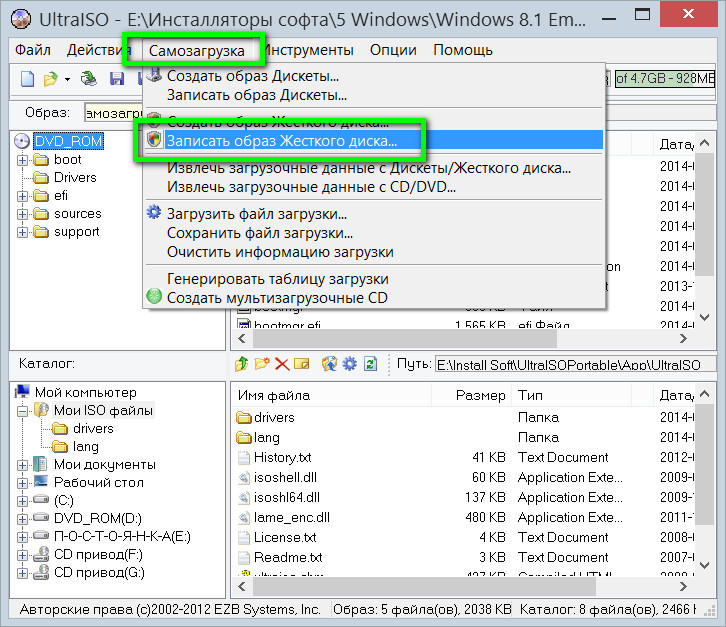Select Записать образ Жесткого диска menu entry
The height and width of the screenshot is (627, 726).
click(374, 140)
